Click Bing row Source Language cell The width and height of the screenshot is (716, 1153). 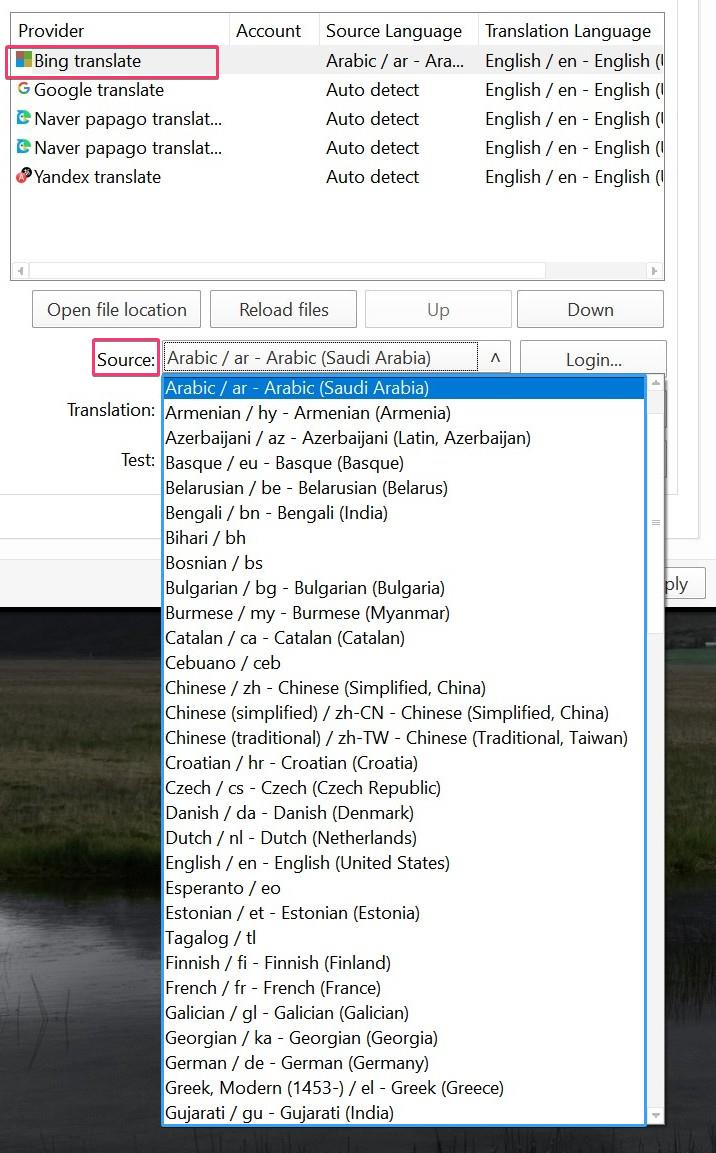point(398,60)
